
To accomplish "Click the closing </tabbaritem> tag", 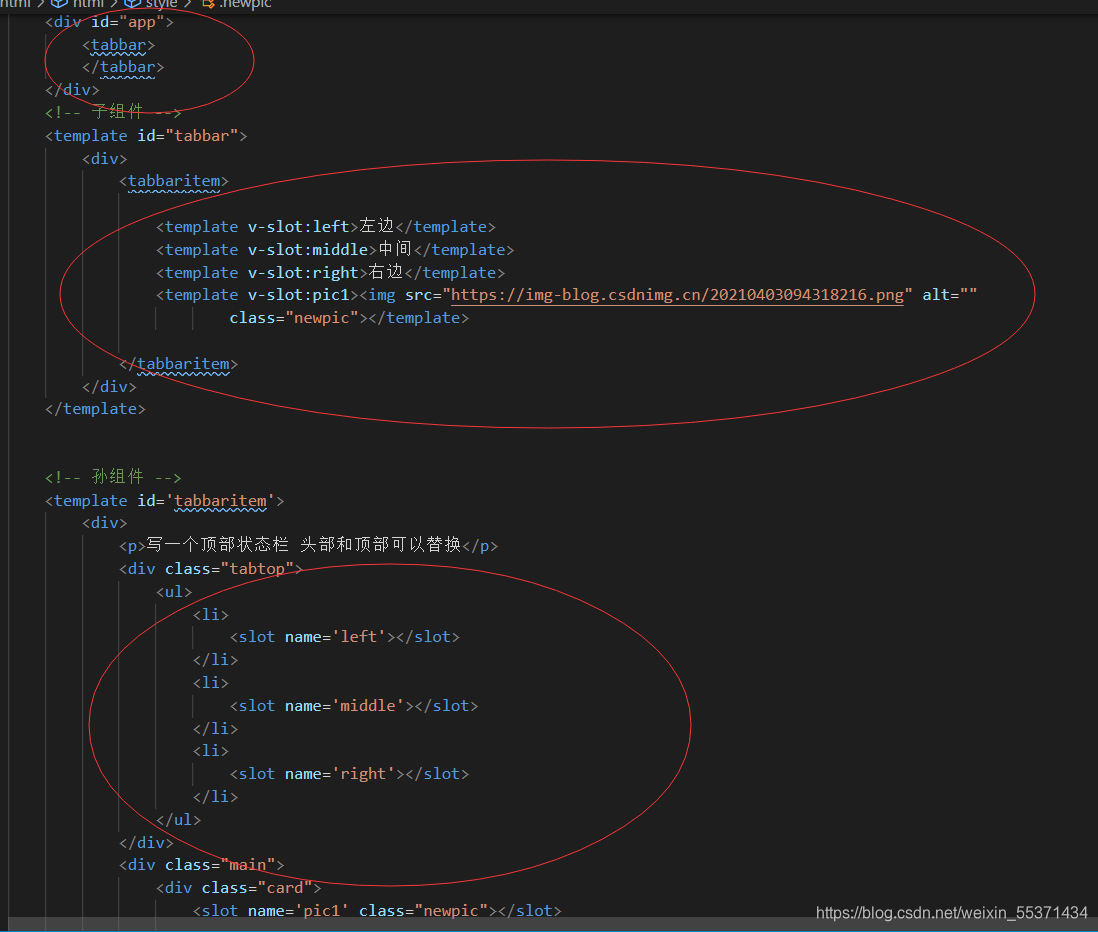I will 179,363.
